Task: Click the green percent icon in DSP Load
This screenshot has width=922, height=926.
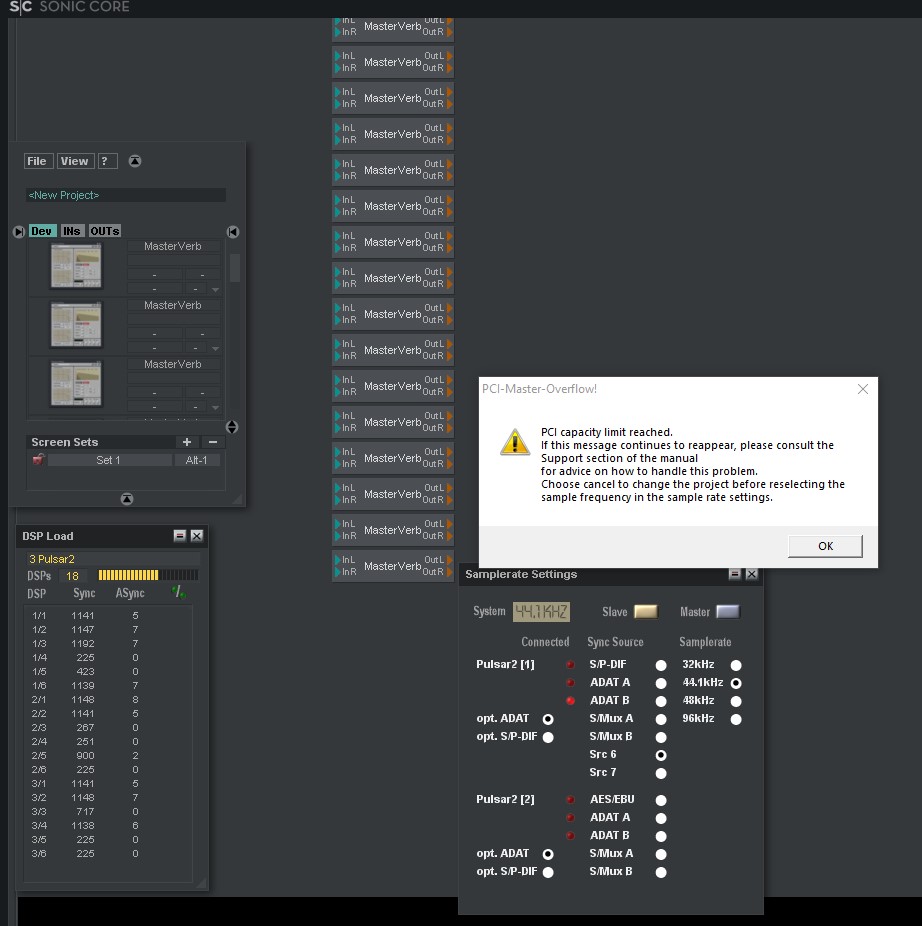Action: 179,592
